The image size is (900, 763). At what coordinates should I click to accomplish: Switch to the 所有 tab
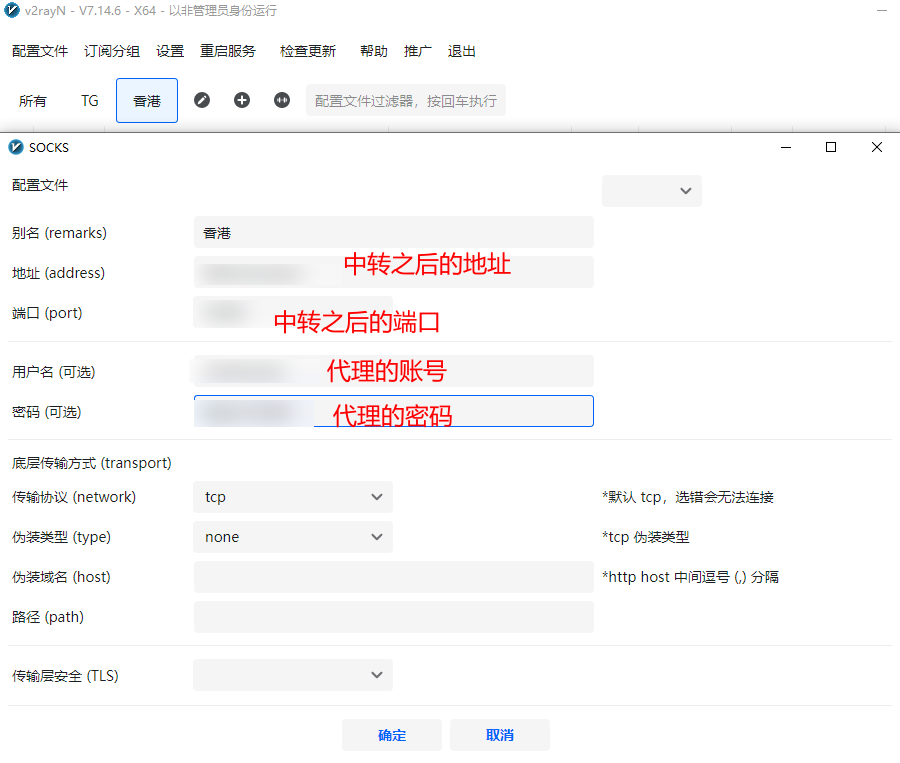[x=33, y=100]
